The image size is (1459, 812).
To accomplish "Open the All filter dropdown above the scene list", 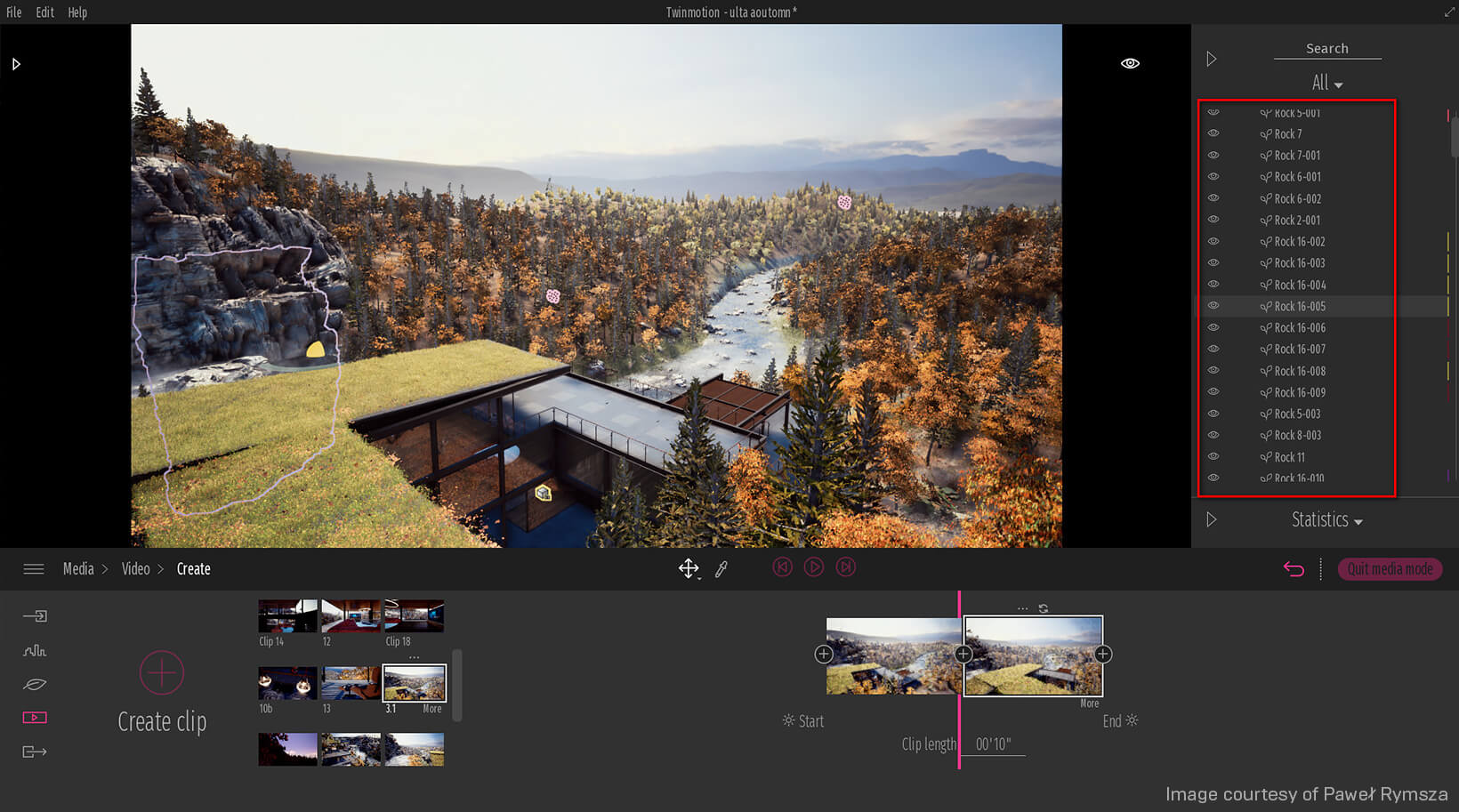I will pyautogui.click(x=1326, y=82).
